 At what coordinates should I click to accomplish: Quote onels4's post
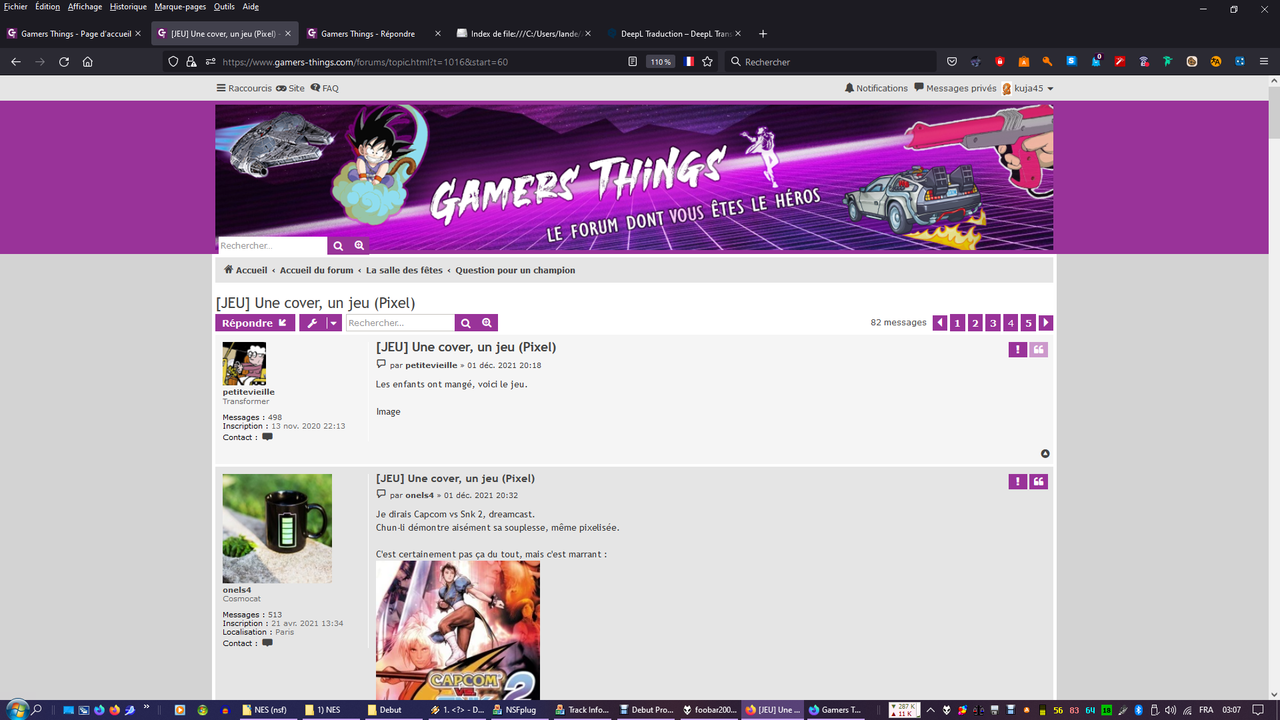point(1039,482)
